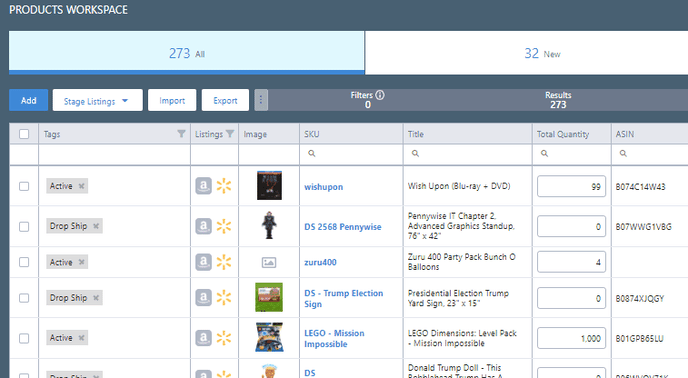Click Amazon icon in zuru400 row
This screenshot has width=688, height=378.
coord(203,262)
